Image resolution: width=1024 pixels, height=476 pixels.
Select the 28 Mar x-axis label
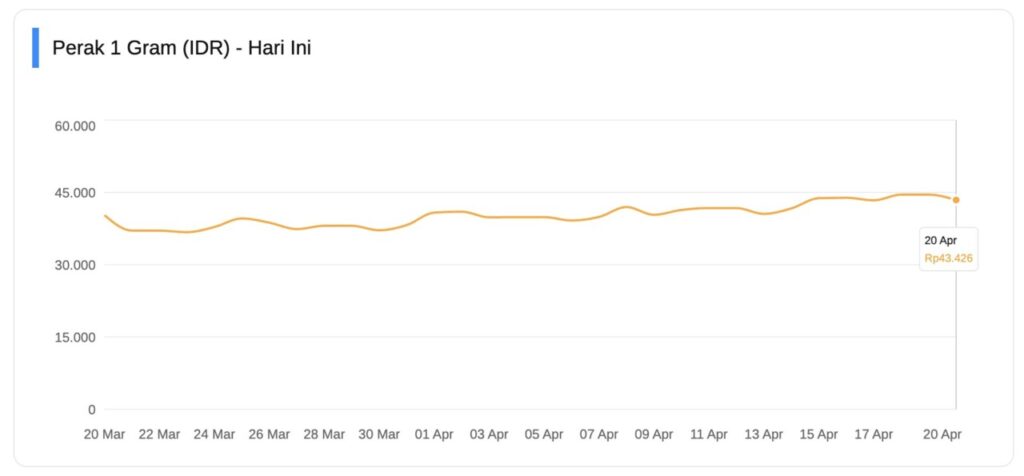(324, 434)
